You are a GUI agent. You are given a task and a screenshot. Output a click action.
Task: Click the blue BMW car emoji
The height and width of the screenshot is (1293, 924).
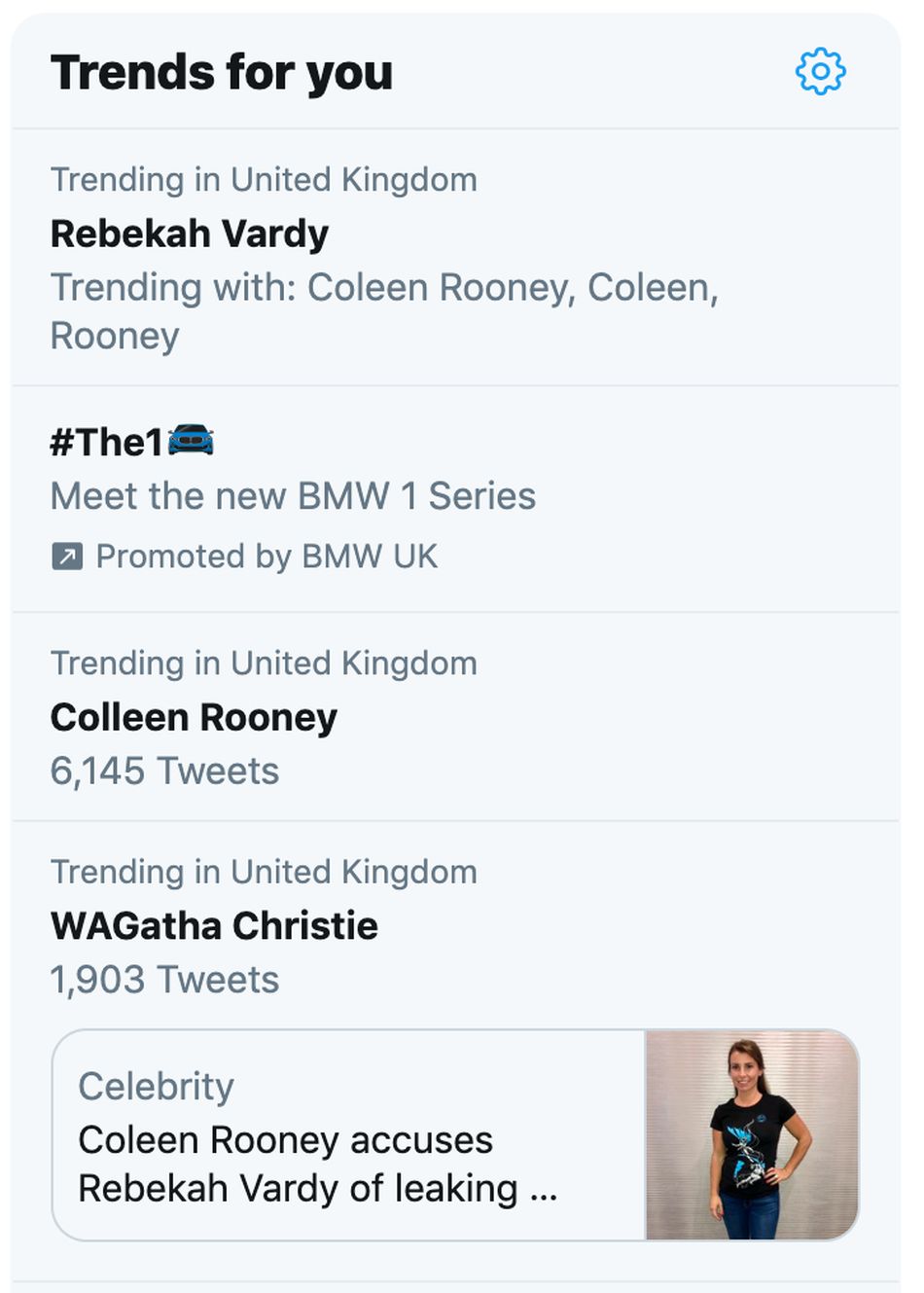191,440
